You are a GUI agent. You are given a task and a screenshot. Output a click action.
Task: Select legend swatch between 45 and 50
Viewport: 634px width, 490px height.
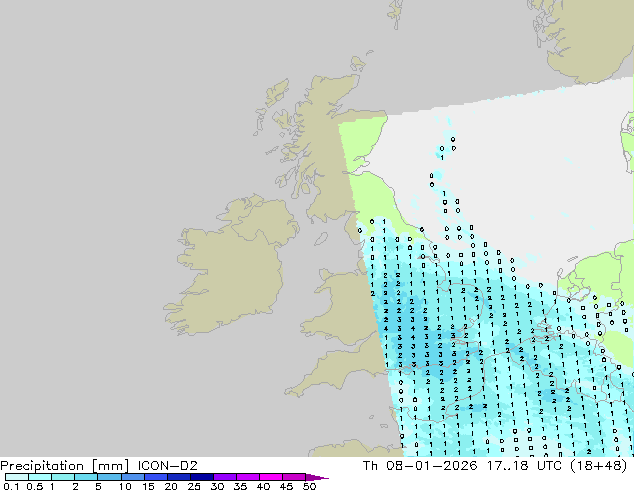(x=294, y=477)
